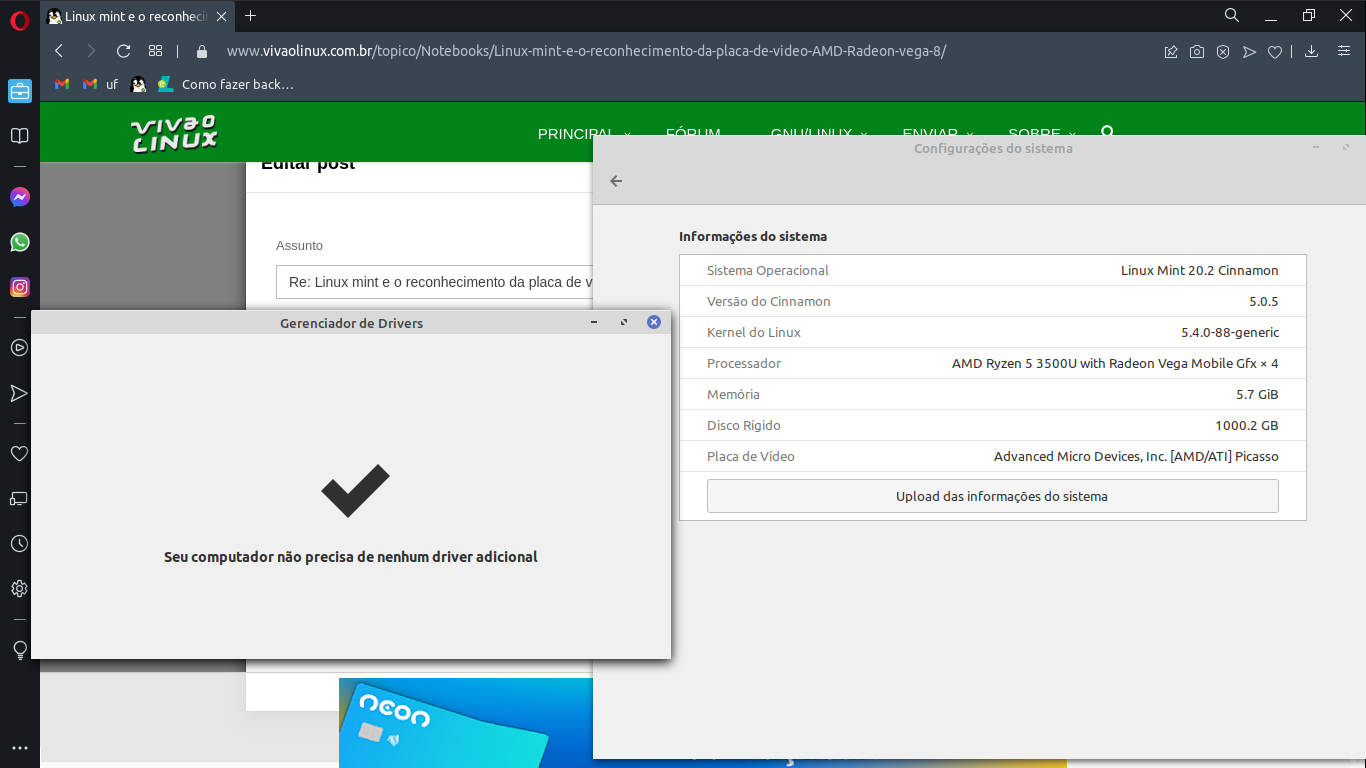The height and width of the screenshot is (768, 1366).
Task: Select the 1000.2 GB disk value
Action: 1247,425
